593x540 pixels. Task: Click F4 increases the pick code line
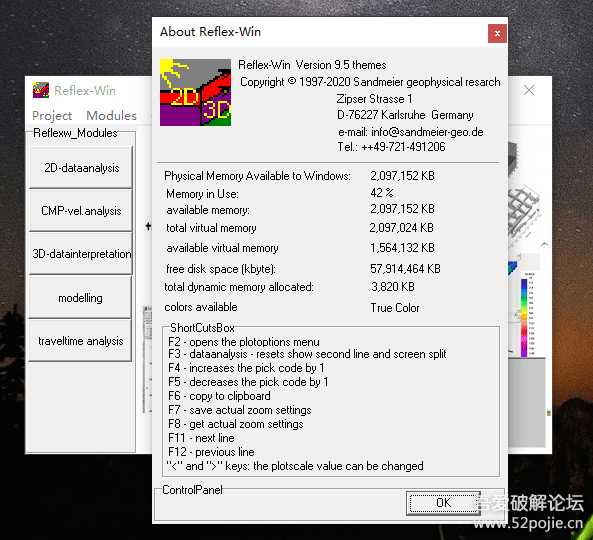(x=246, y=368)
